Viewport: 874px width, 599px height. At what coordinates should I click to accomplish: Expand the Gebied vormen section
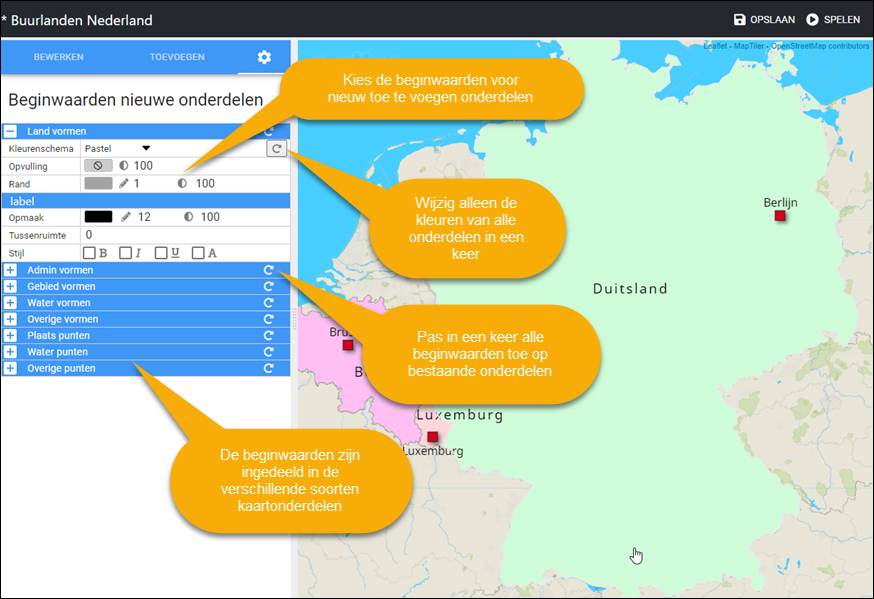[x=10, y=287]
